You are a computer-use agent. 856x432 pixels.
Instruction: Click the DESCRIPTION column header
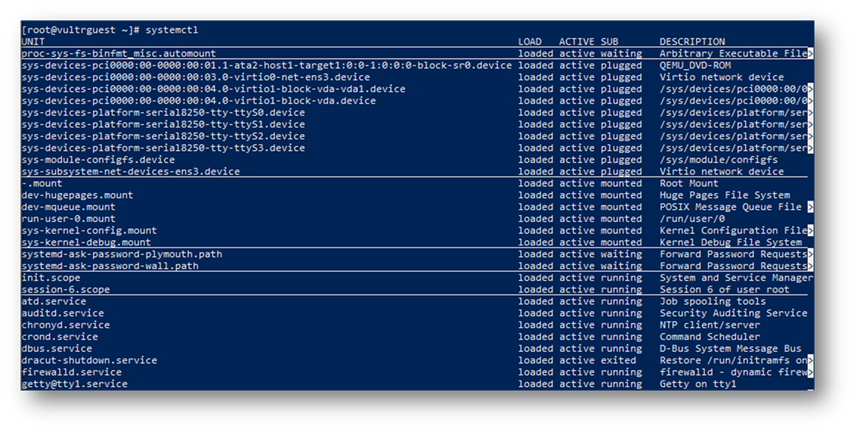point(692,41)
